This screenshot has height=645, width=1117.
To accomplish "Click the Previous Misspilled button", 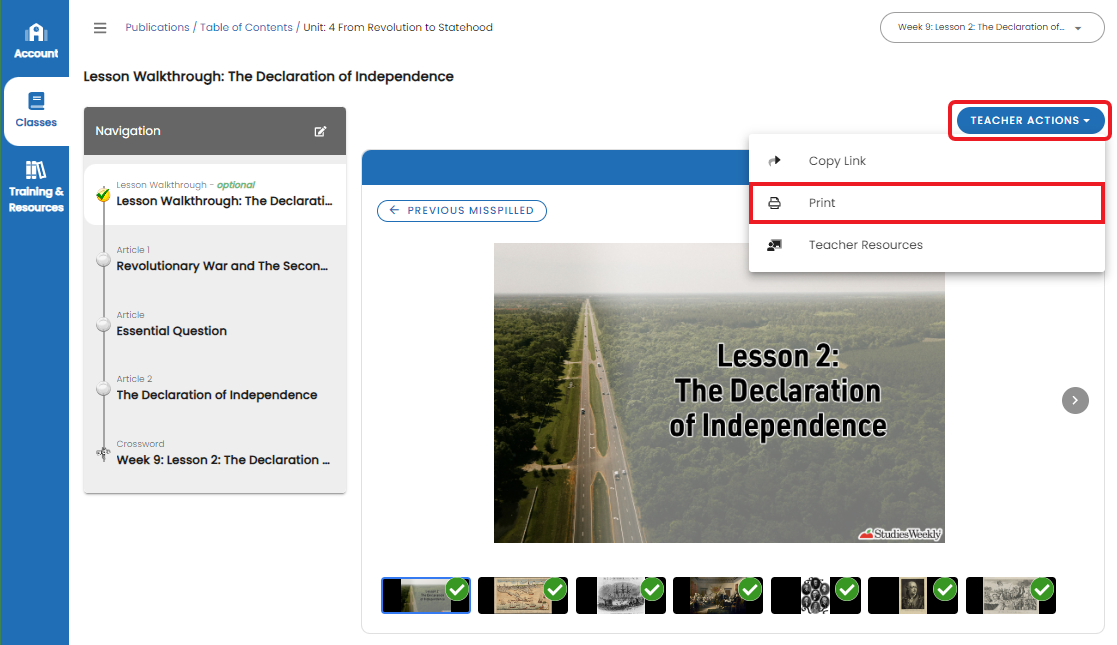I will point(461,211).
